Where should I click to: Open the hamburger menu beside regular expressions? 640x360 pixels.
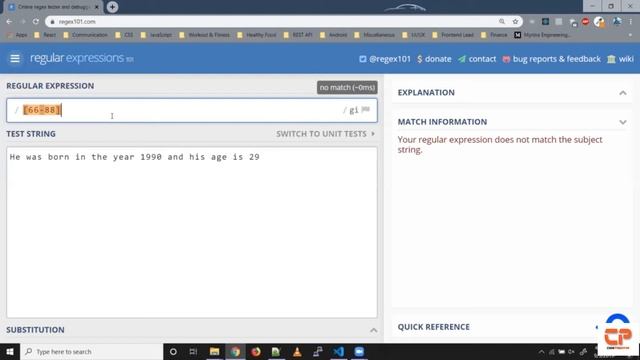tap(15, 58)
